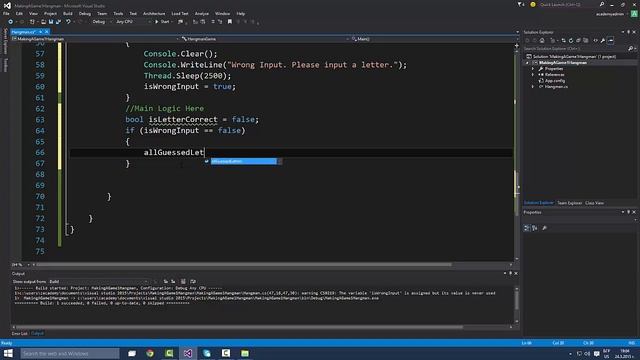This screenshot has width=640, height=360.
Task: Open the Server Explorer side tab
Action: pos(5,41)
